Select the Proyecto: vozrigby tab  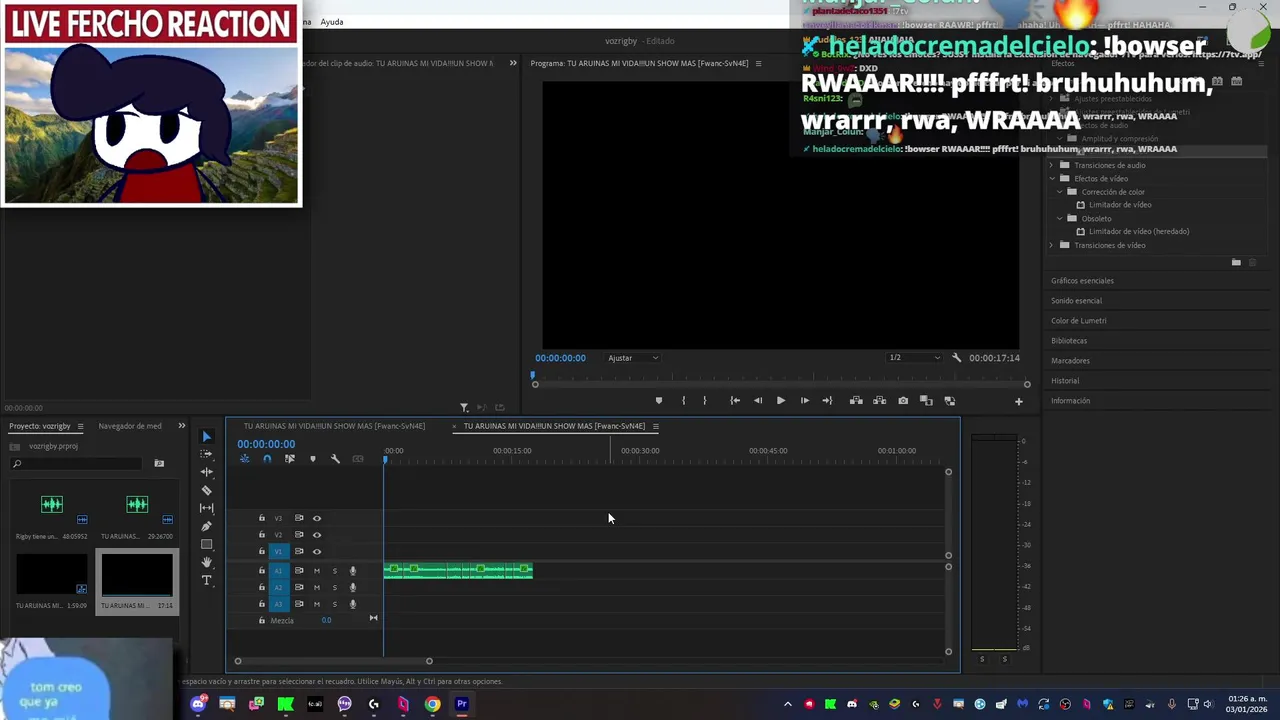click(40, 426)
